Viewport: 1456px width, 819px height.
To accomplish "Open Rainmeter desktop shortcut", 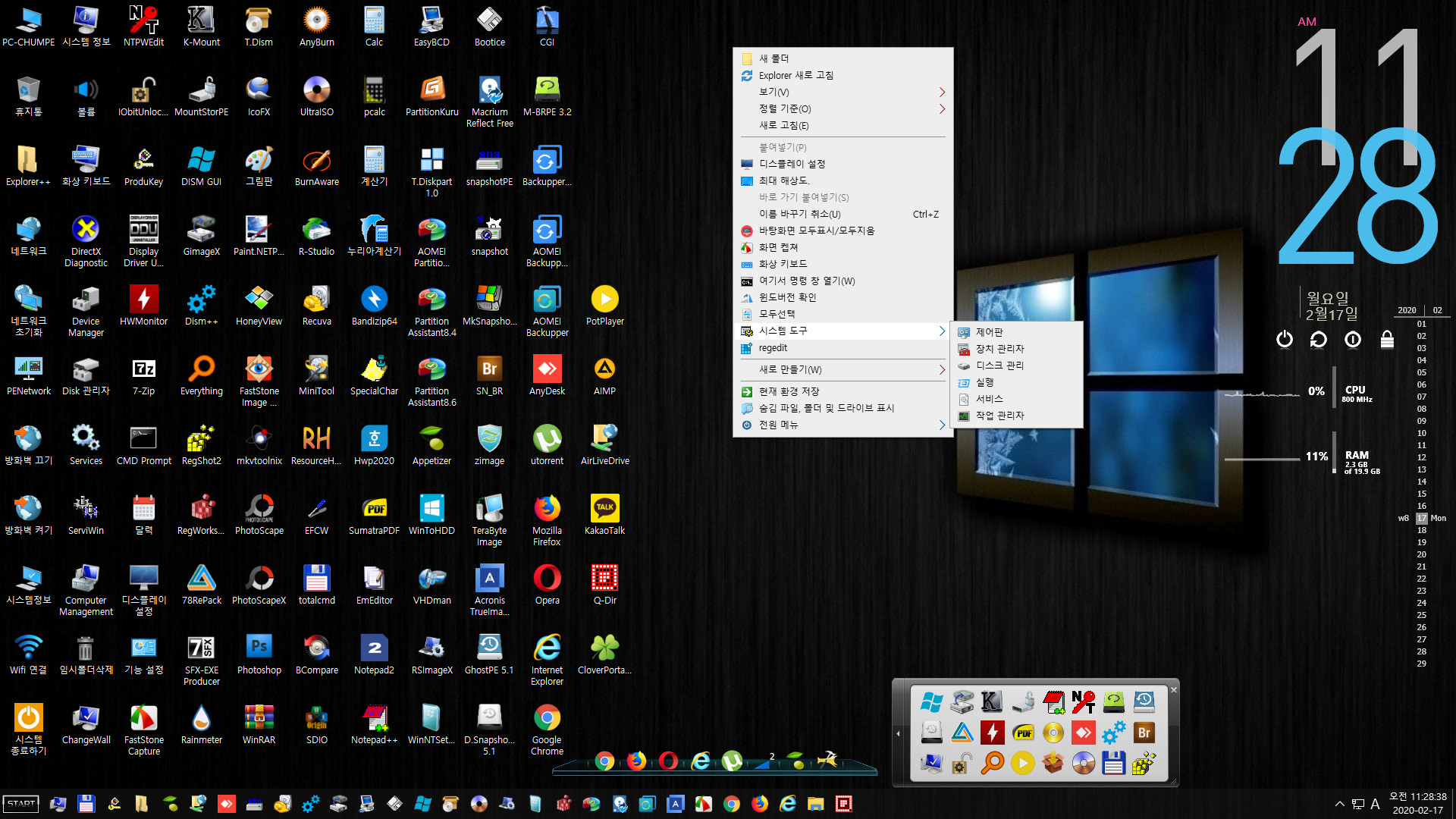I will pyautogui.click(x=201, y=724).
